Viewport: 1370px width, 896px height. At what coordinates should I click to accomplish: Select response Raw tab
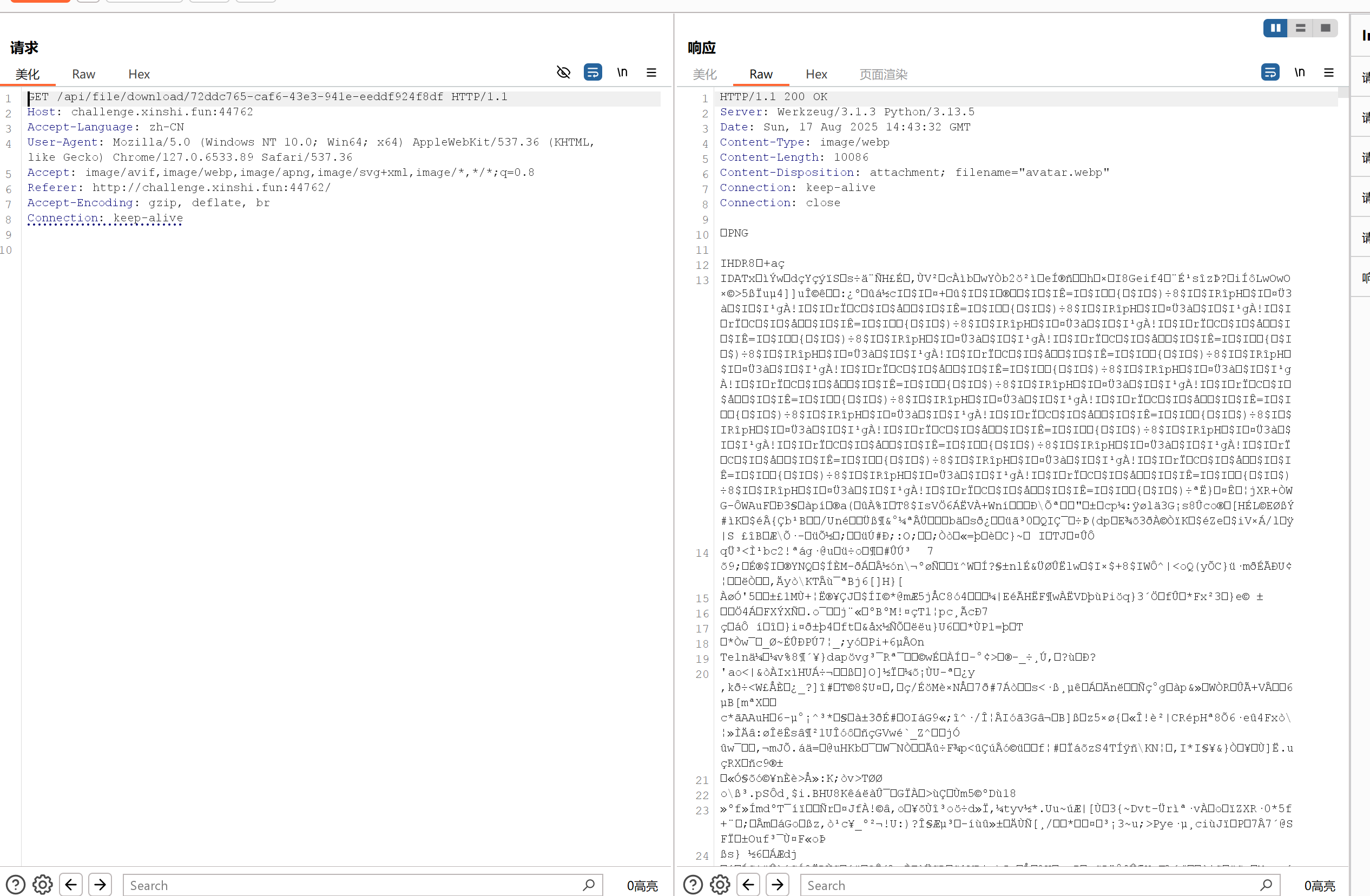pyautogui.click(x=760, y=74)
